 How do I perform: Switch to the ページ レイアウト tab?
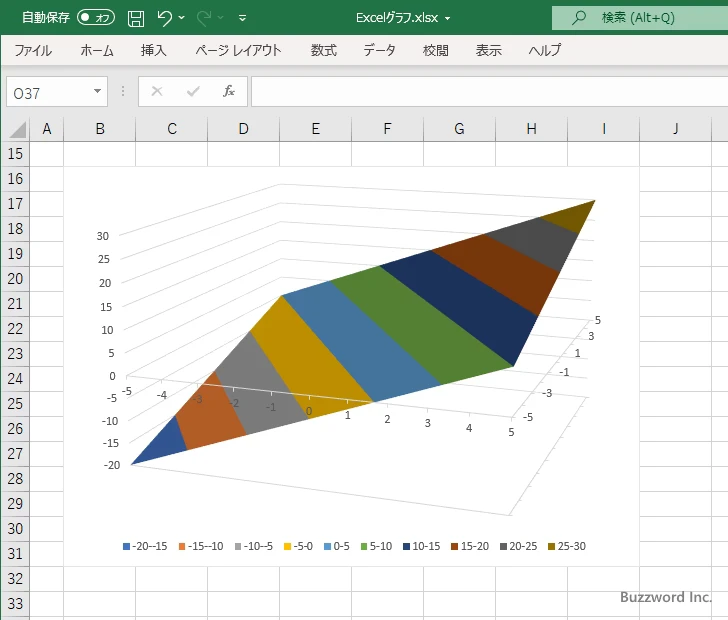238,50
